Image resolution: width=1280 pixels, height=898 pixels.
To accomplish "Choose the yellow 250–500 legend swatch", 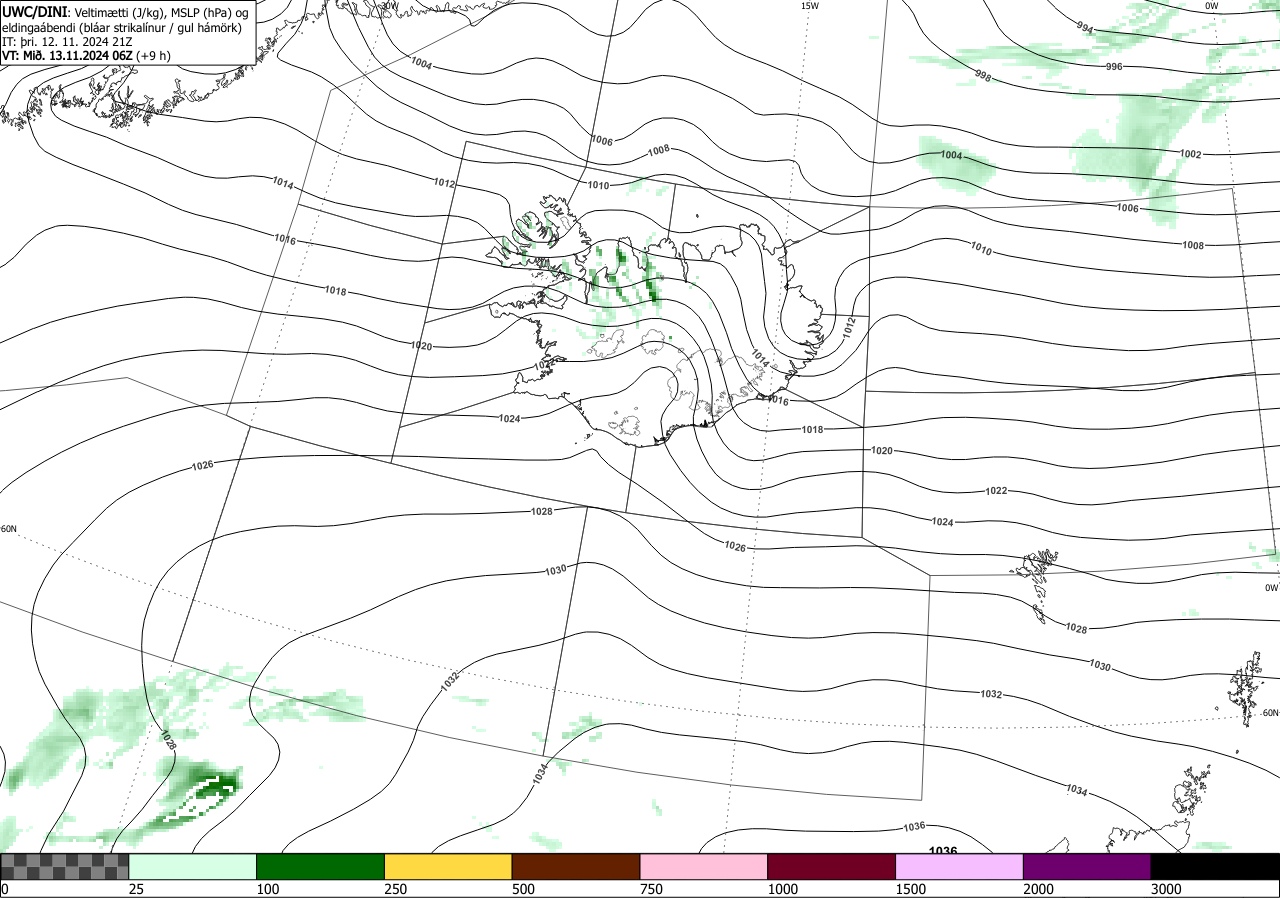I will click(448, 866).
